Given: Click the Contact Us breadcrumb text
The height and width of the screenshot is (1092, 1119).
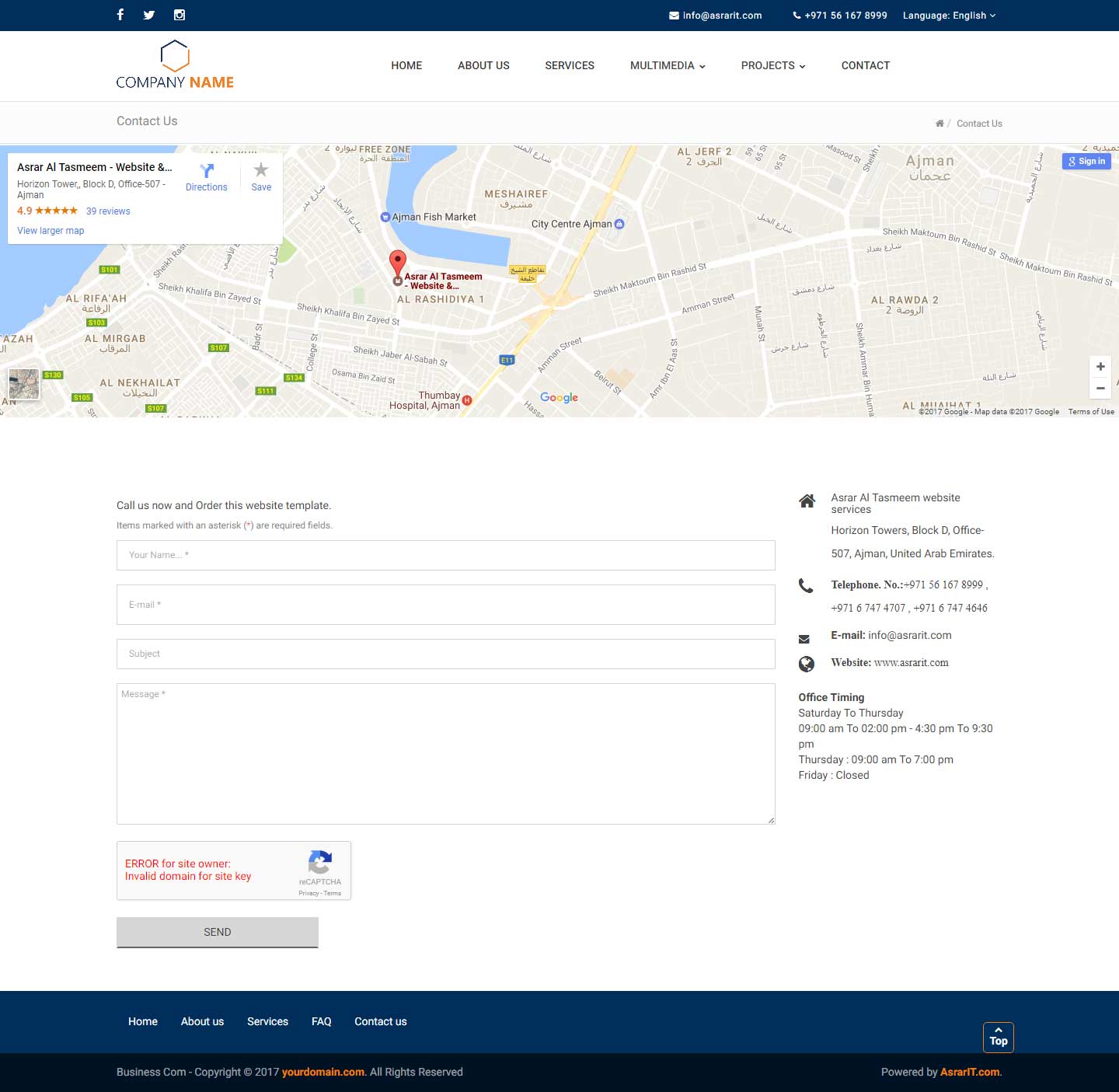Looking at the screenshot, I should (979, 124).
